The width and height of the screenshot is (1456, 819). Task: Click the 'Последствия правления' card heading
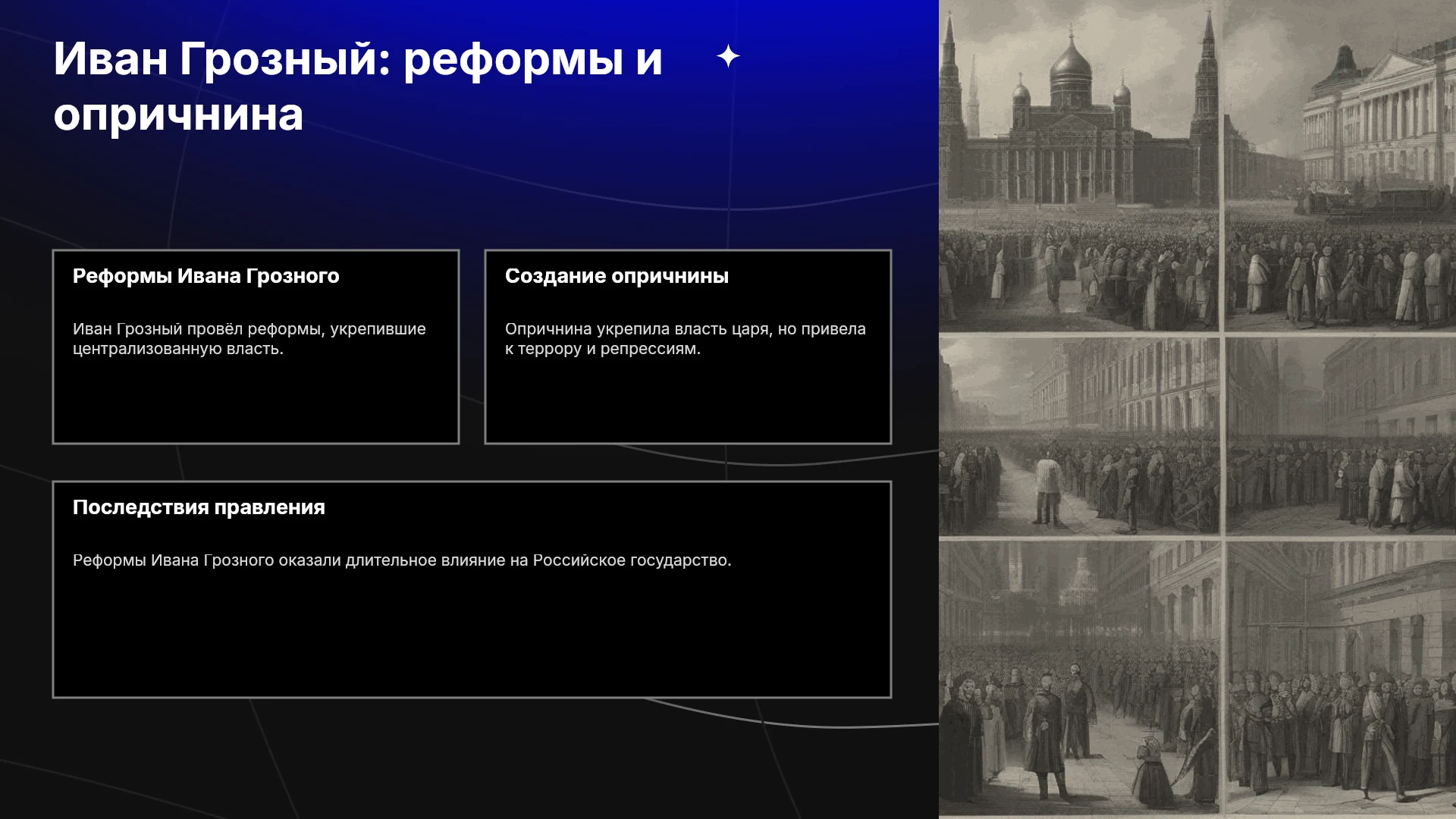[x=199, y=507]
